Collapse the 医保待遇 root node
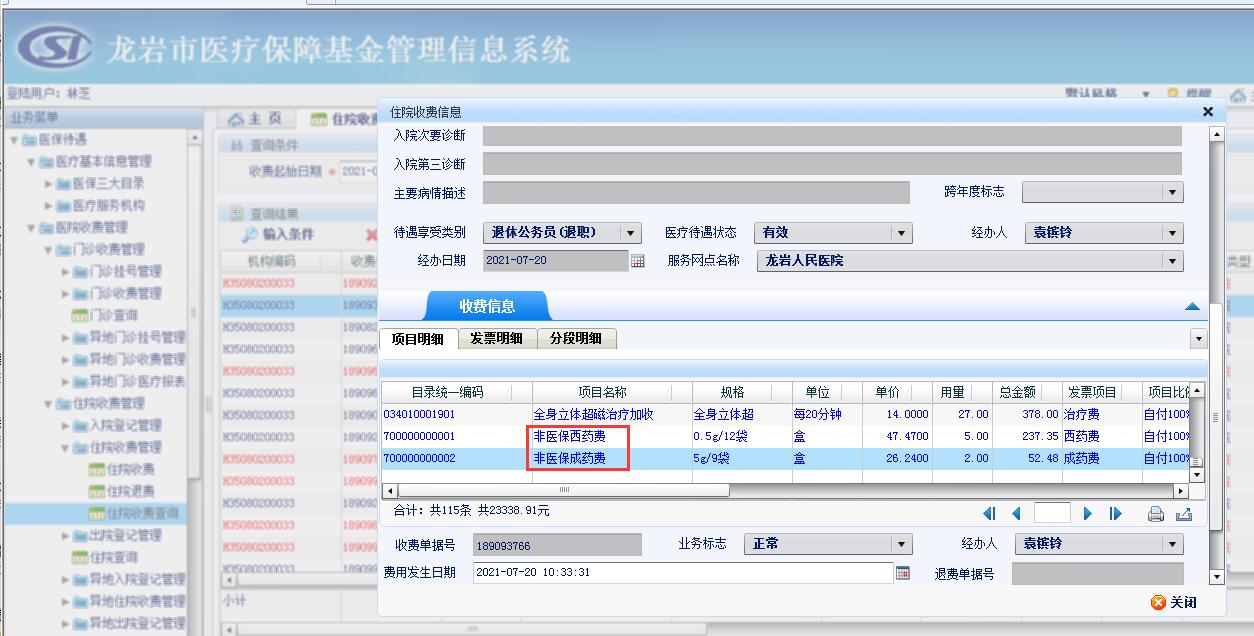 point(14,139)
